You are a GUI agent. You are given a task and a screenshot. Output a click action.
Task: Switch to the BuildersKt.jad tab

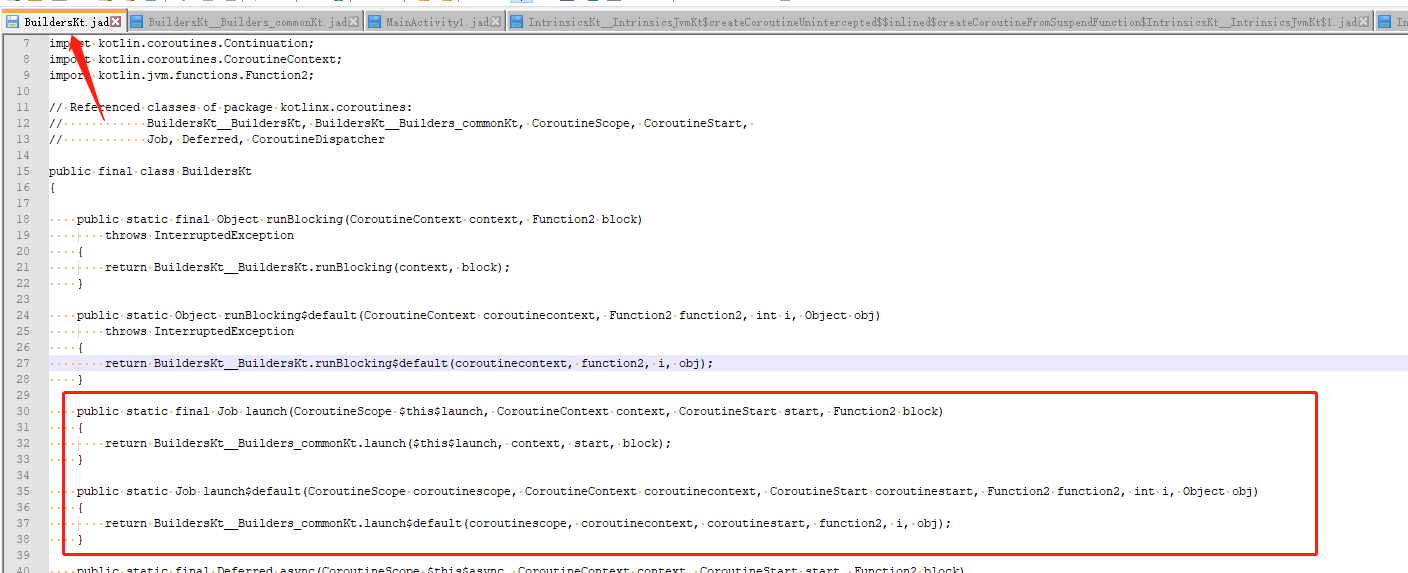pyautogui.click(x=66, y=21)
